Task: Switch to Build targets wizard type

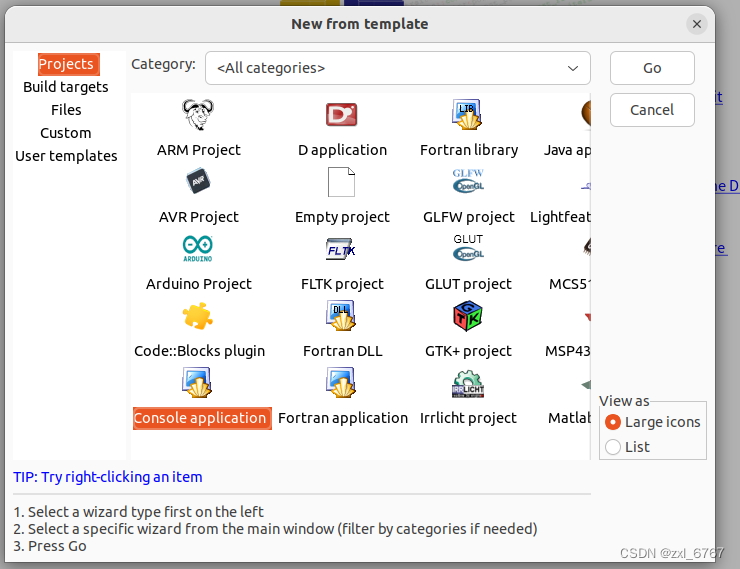Action: click(x=66, y=87)
